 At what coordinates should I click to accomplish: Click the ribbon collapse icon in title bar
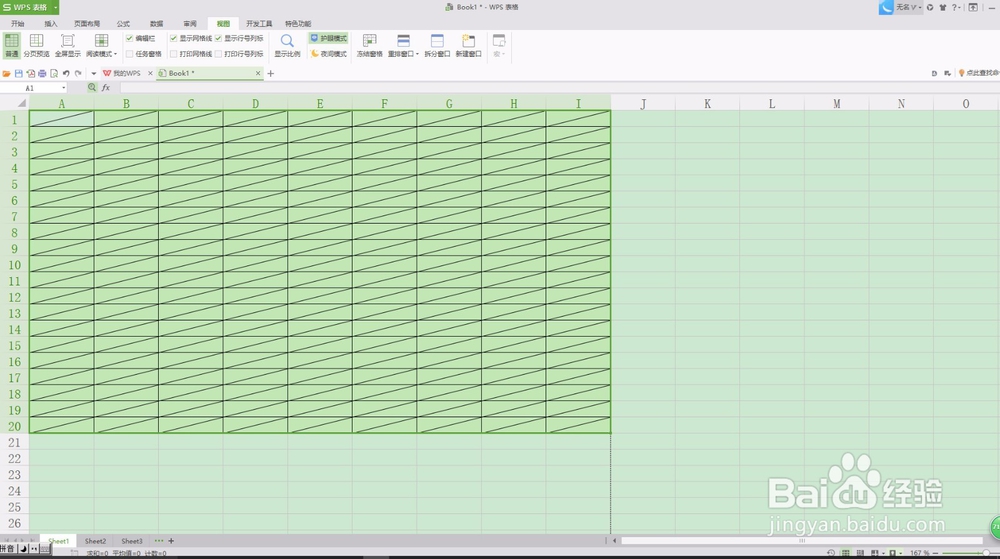point(973,7)
